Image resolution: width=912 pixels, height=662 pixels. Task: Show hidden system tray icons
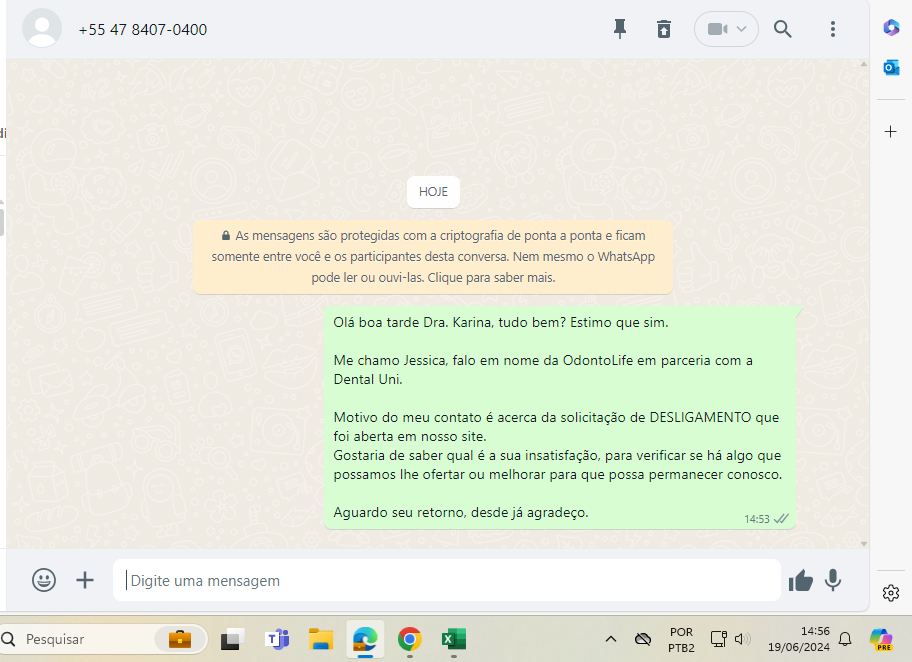611,639
